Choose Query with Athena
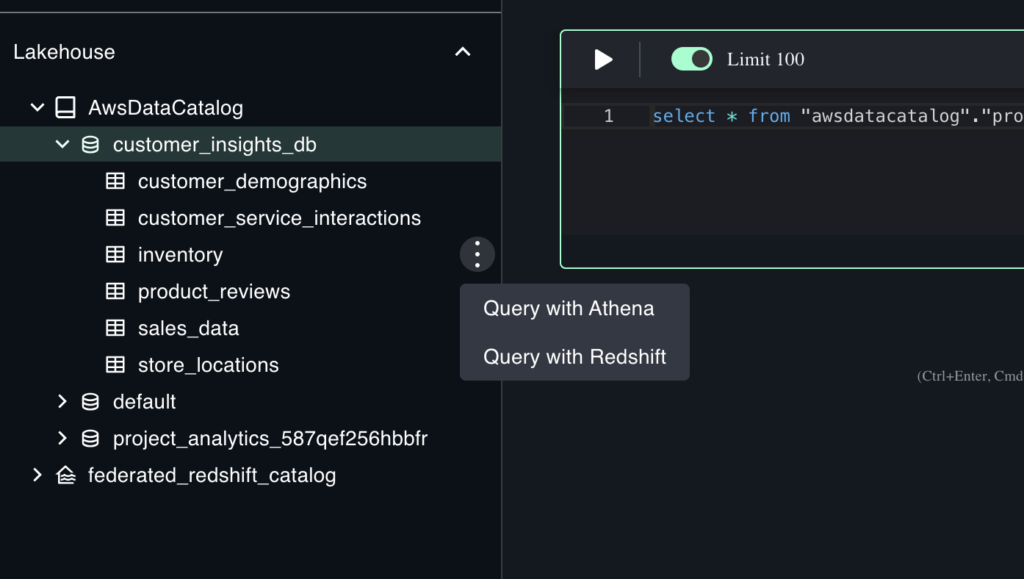This screenshot has width=1024, height=579. (x=568, y=308)
